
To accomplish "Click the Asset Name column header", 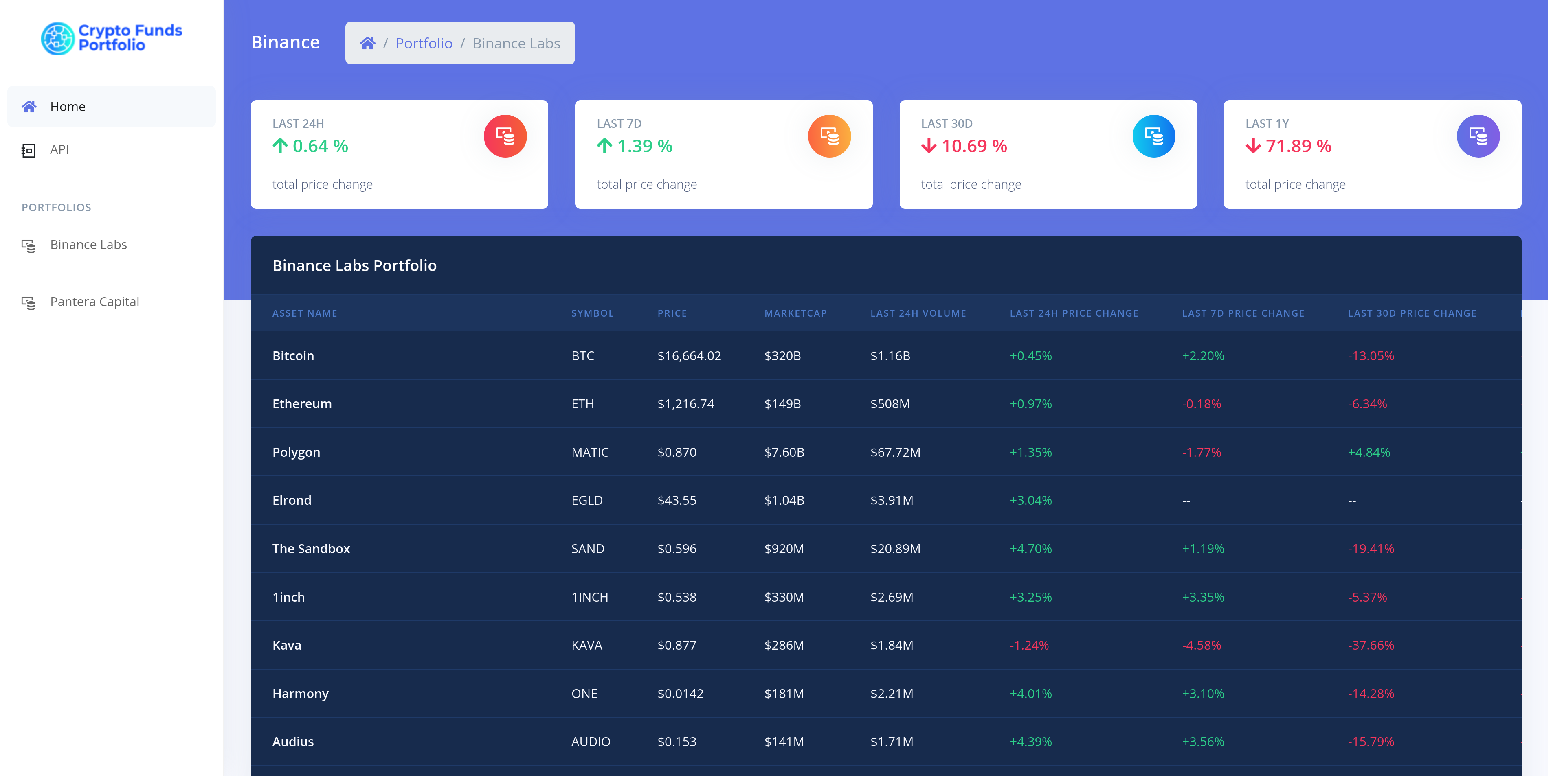I will 305,313.
